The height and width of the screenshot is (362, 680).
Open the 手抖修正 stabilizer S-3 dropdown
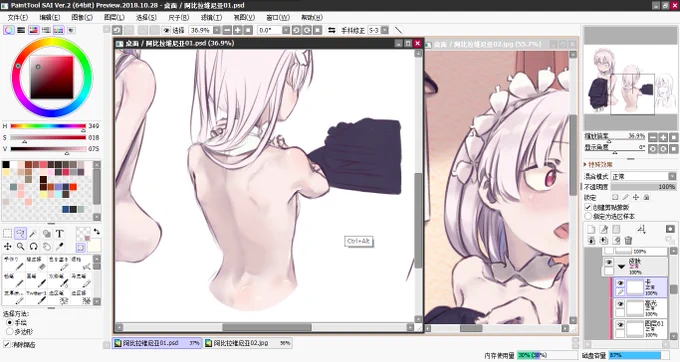(384, 30)
